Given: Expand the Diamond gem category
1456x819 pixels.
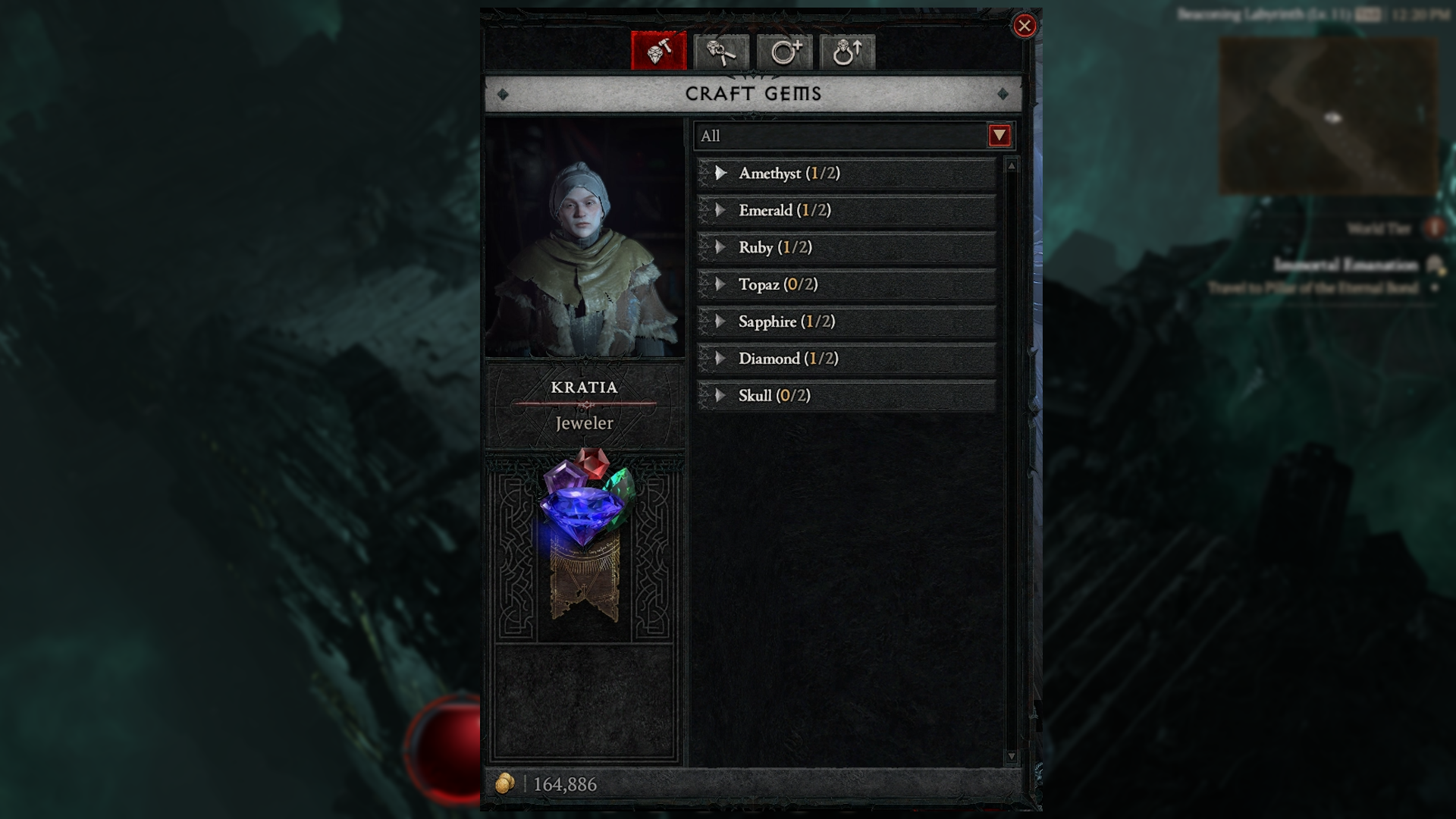Looking at the screenshot, I should (847, 359).
